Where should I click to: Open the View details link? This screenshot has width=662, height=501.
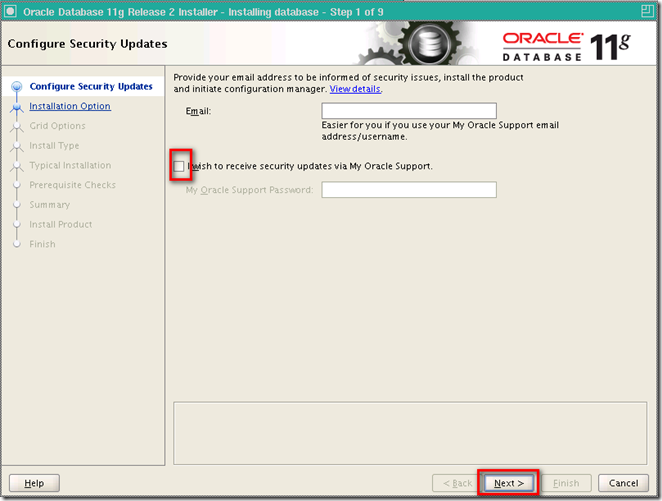pyautogui.click(x=355, y=89)
